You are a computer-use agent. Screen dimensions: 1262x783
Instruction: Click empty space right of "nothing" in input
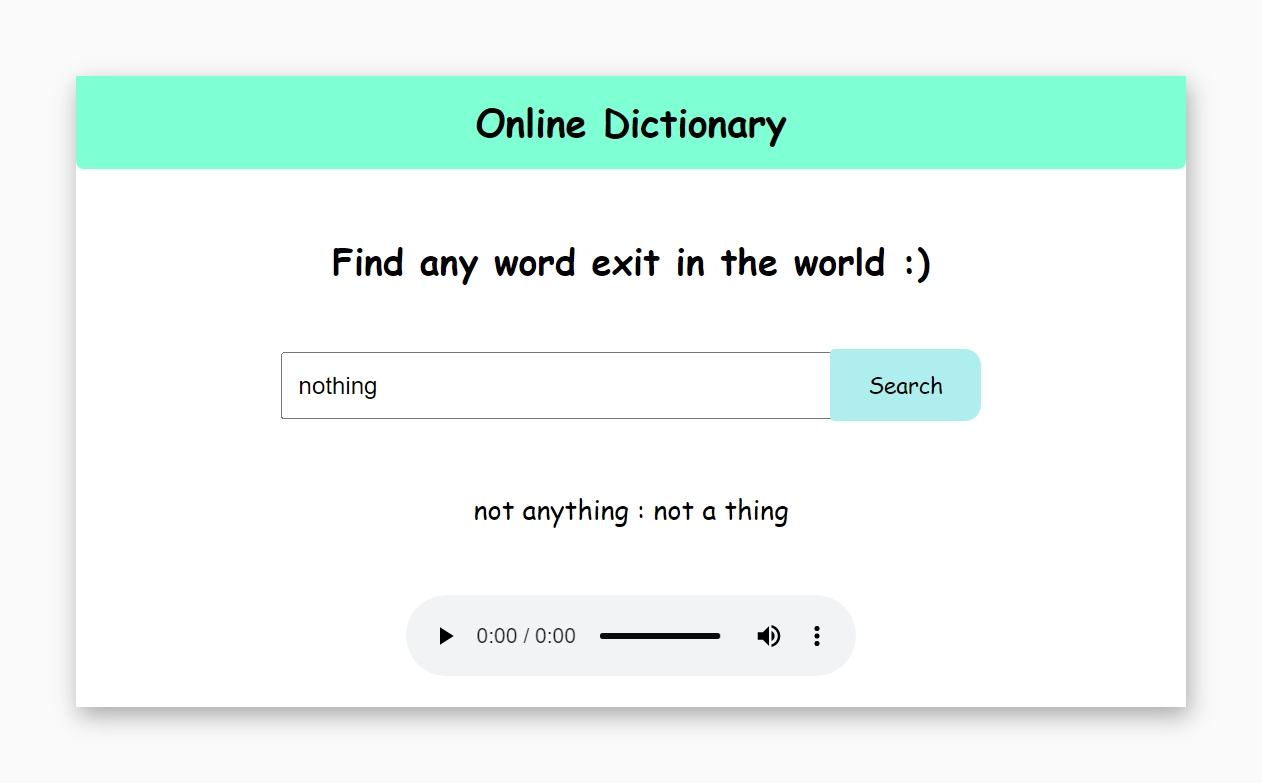tap(600, 386)
